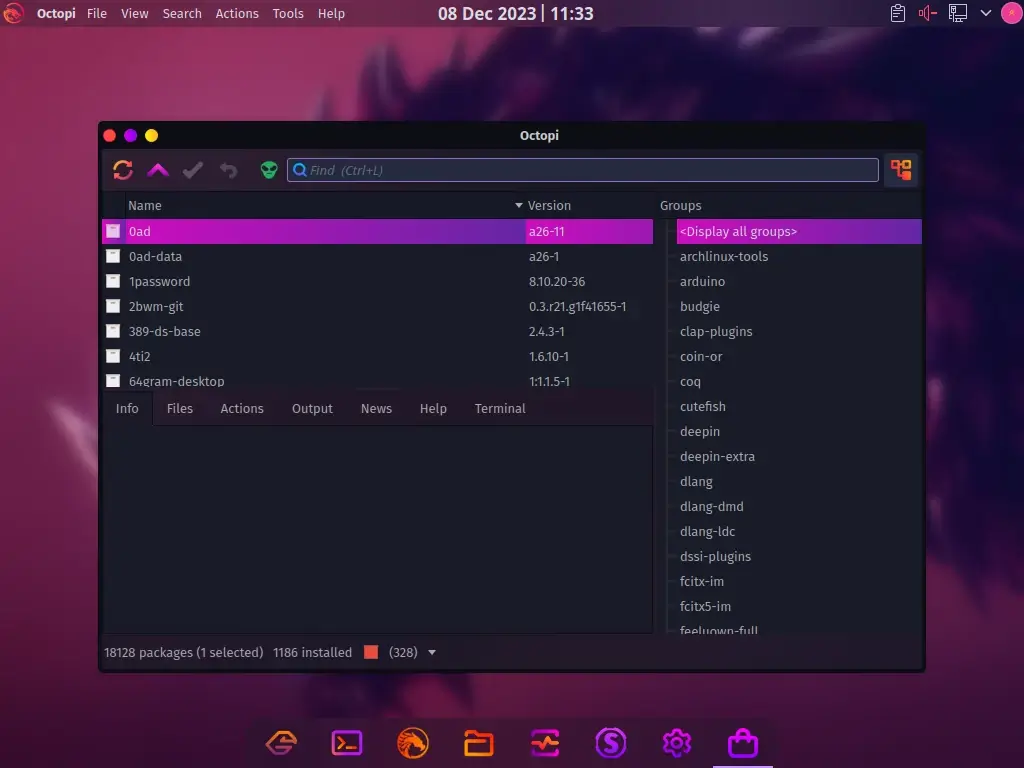Viewport: 1024px width, 768px height.
Task: Open the Help menu in top bar
Action: pyautogui.click(x=331, y=13)
